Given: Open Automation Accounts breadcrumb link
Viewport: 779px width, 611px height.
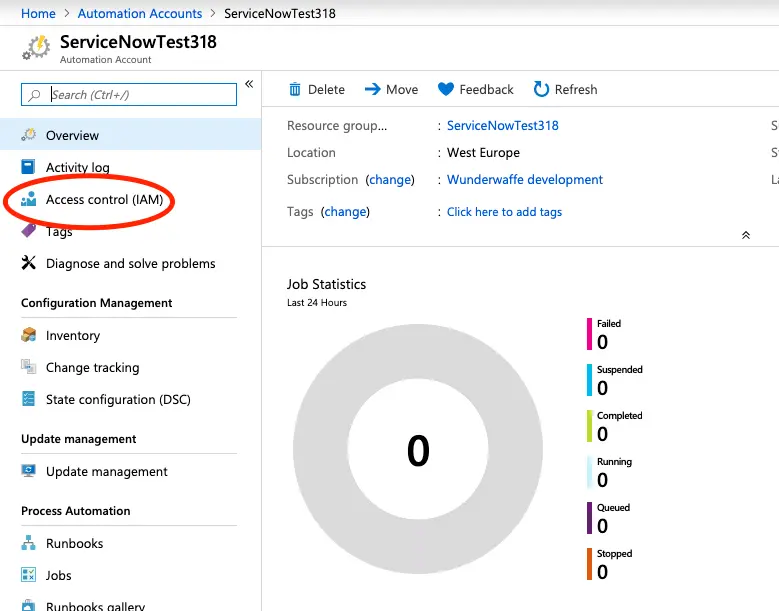Looking at the screenshot, I should [x=140, y=14].
